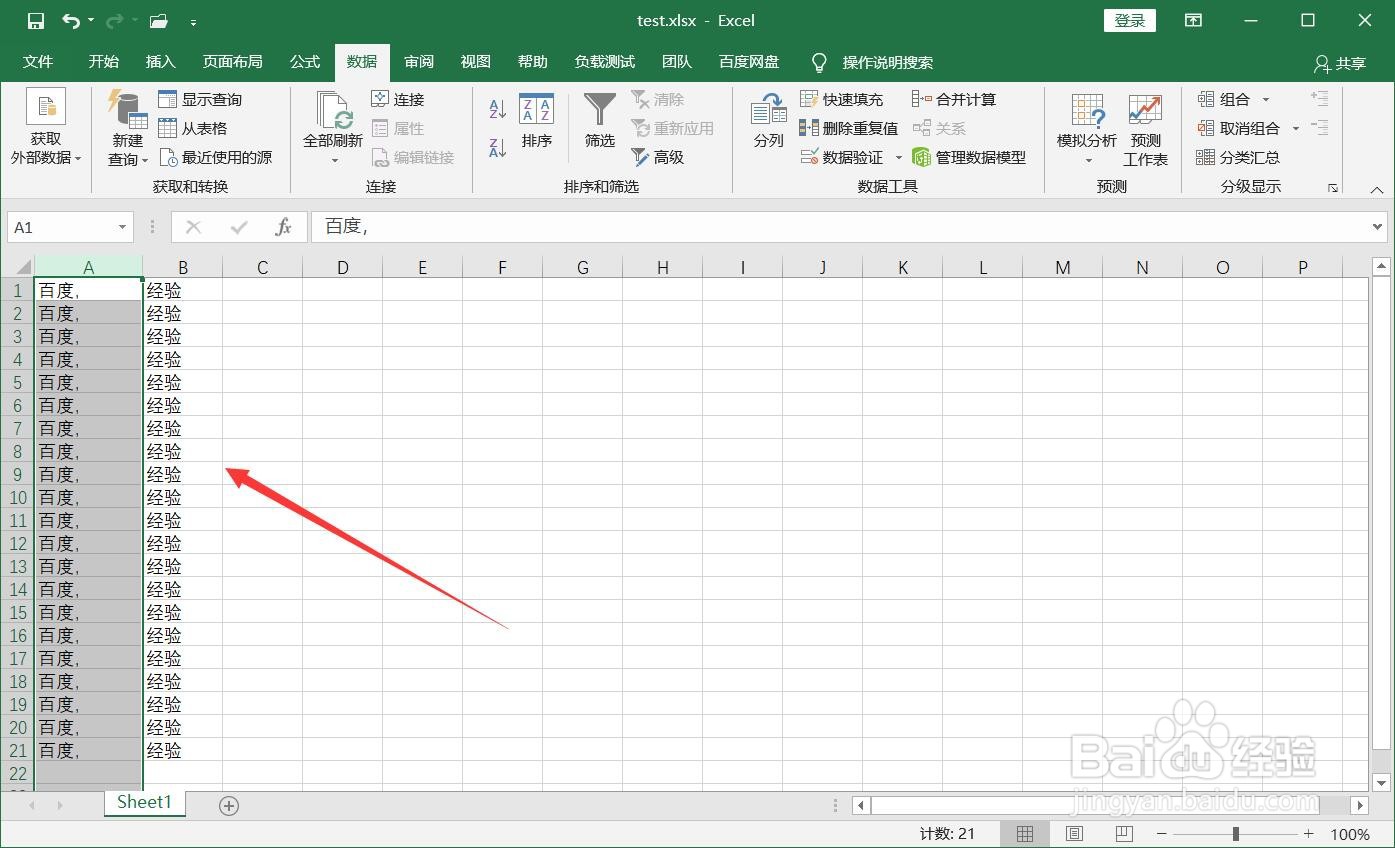
Task: Expand the 数据验证 dropdown arrow
Action: (x=898, y=157)
